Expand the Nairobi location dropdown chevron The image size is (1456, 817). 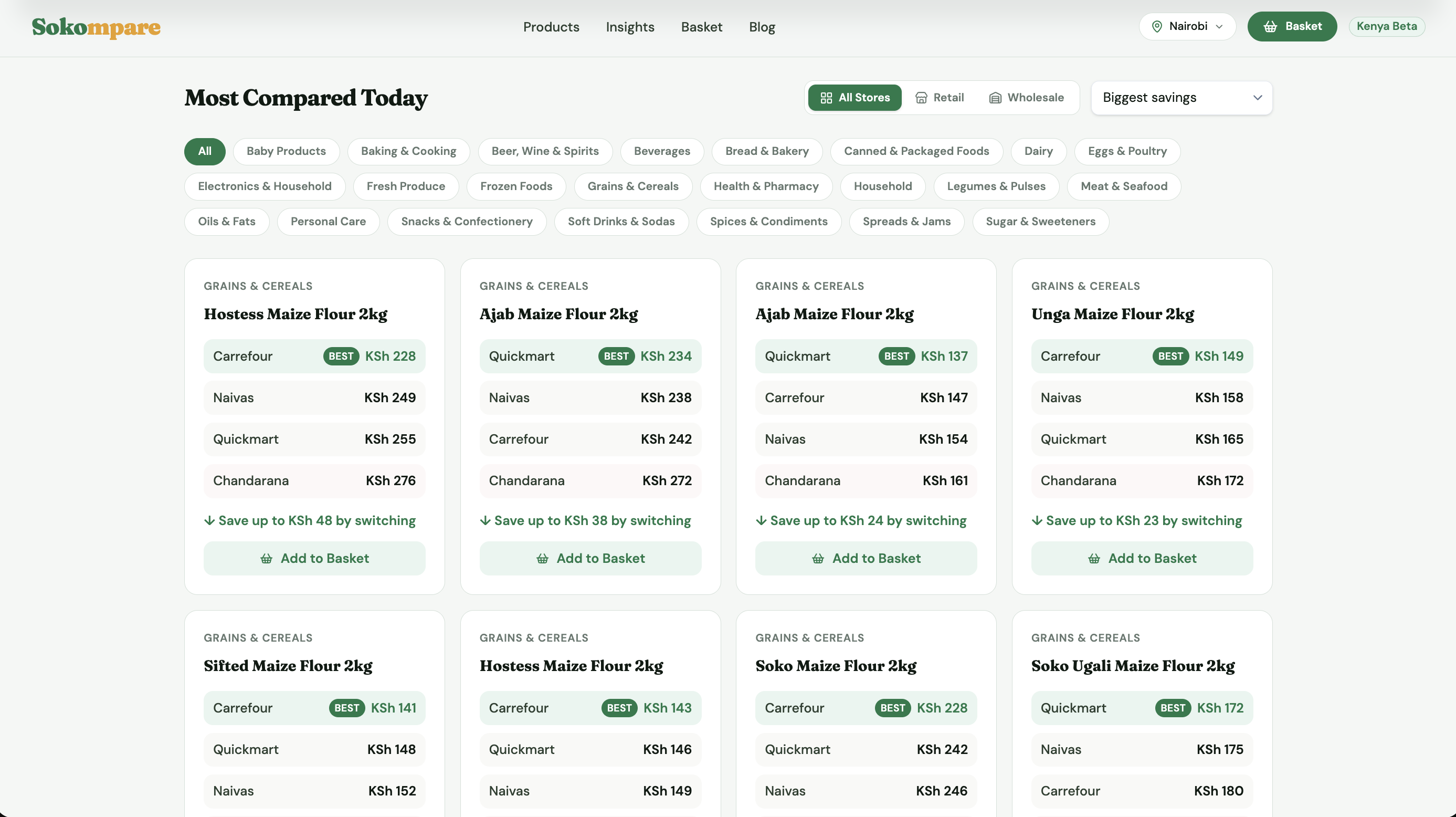coord(1219,27)
